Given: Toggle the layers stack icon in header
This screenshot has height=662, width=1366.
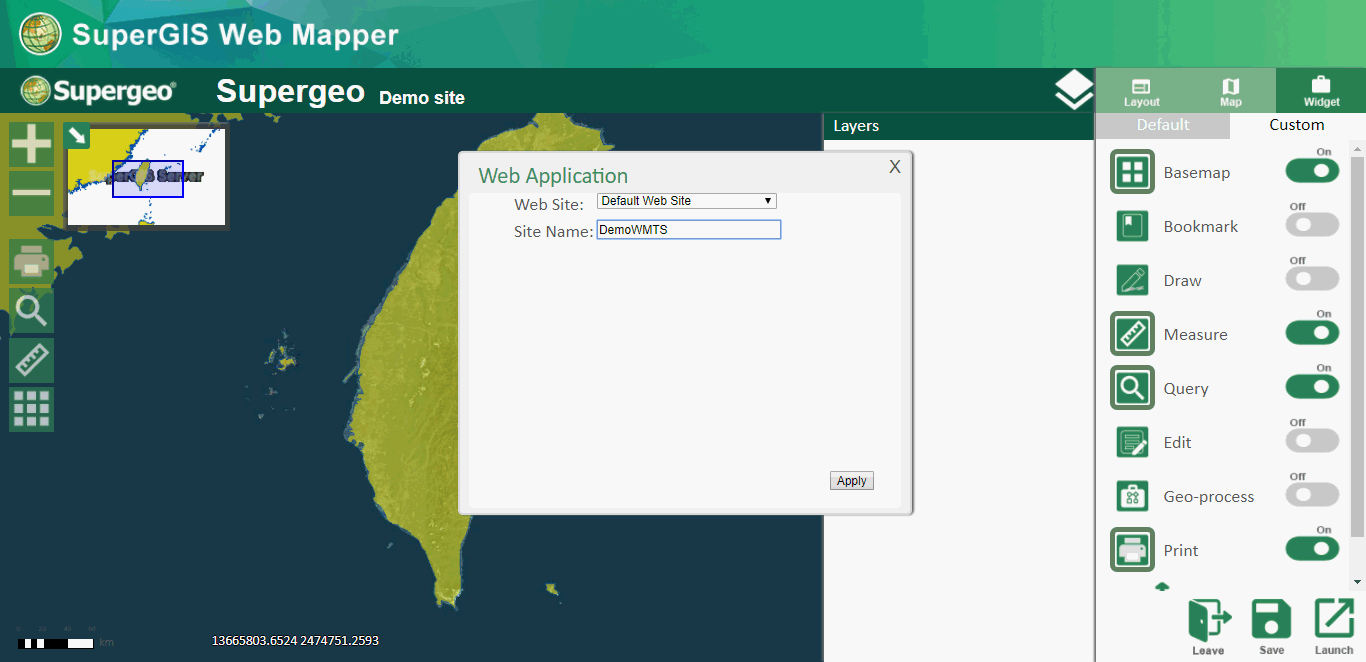Looking at the screenshot, I should tap(1074, 90).
